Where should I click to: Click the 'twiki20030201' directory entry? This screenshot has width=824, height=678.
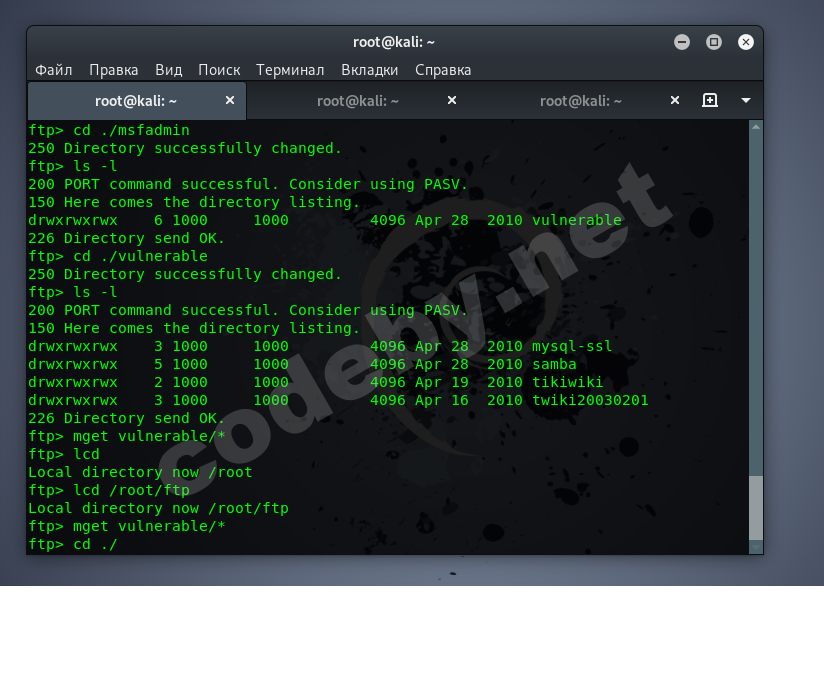pos(590,400)
